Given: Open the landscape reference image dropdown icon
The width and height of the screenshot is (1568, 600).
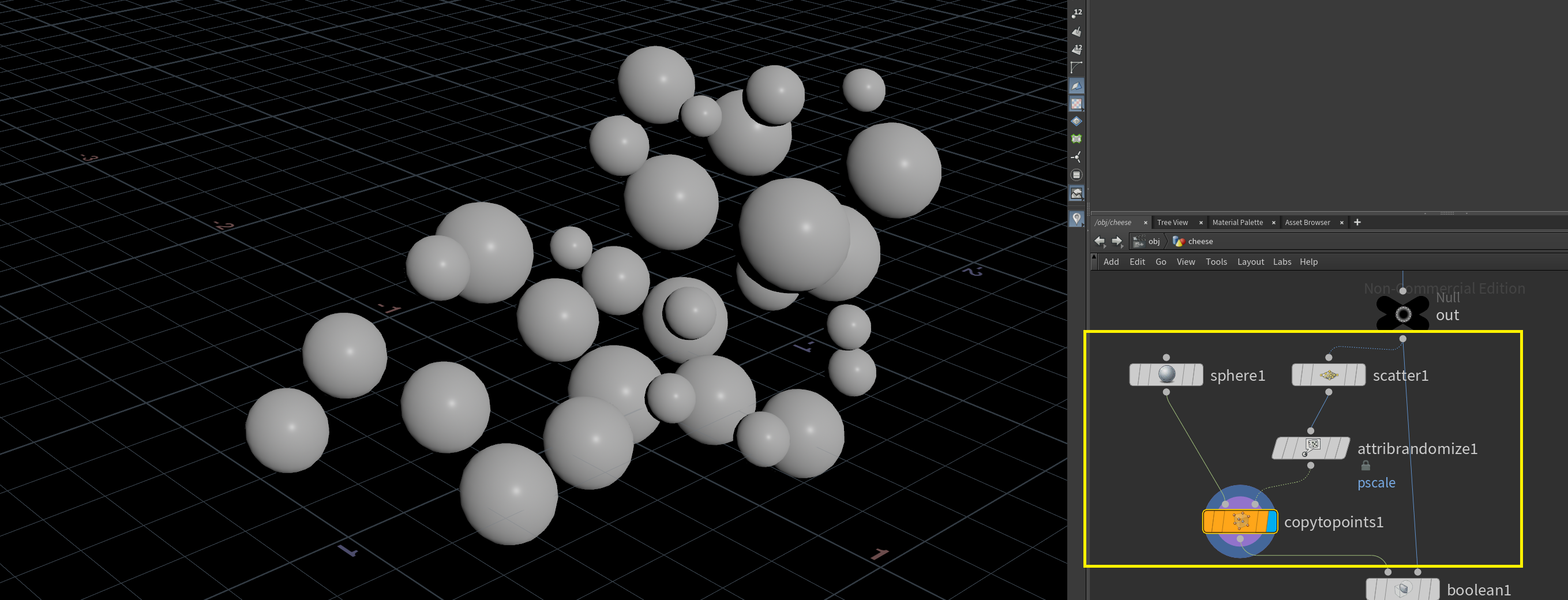Looking at the screenshot, I should click(1076, 193).
